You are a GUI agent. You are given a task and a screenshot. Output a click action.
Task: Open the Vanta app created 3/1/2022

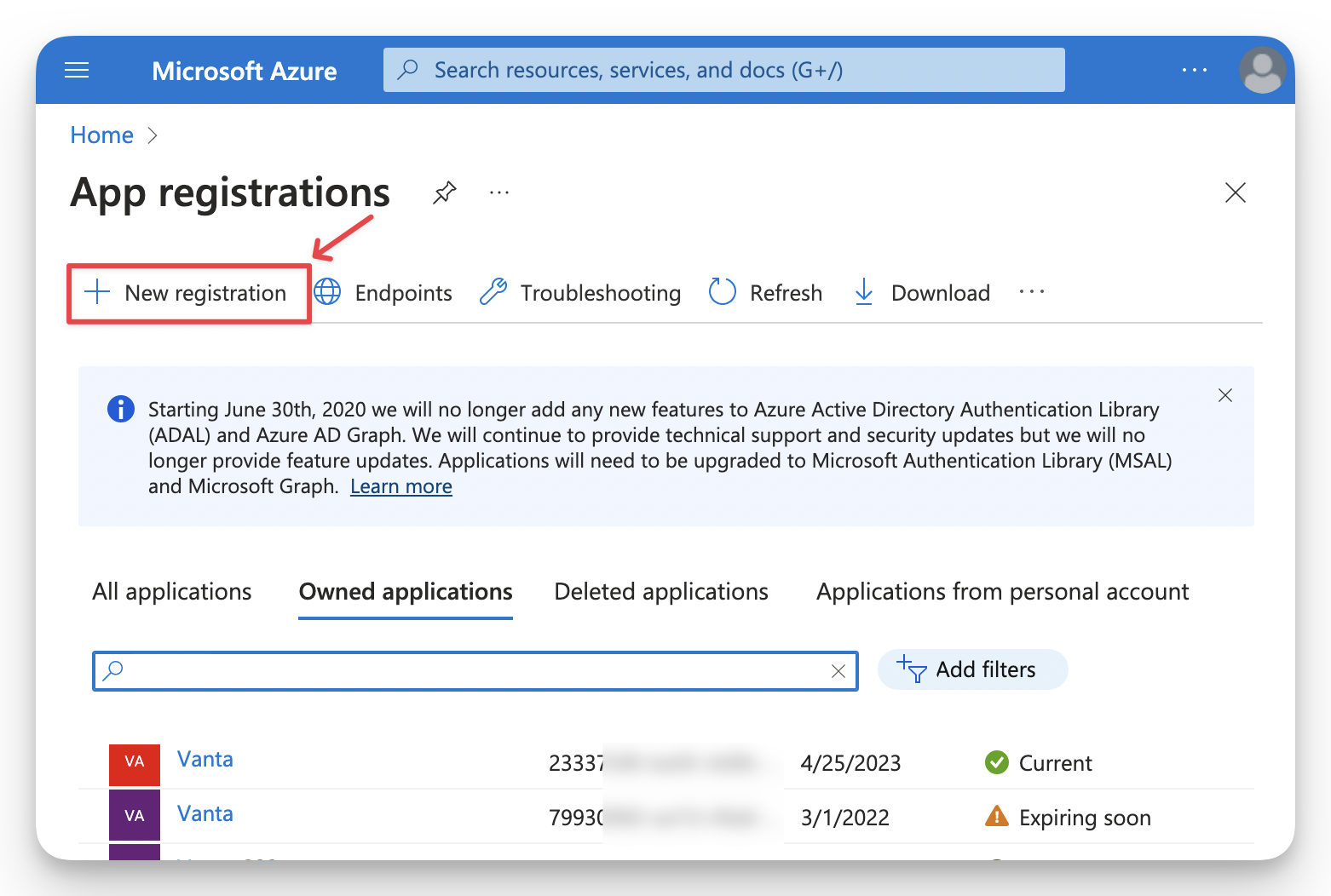(205, 814)
